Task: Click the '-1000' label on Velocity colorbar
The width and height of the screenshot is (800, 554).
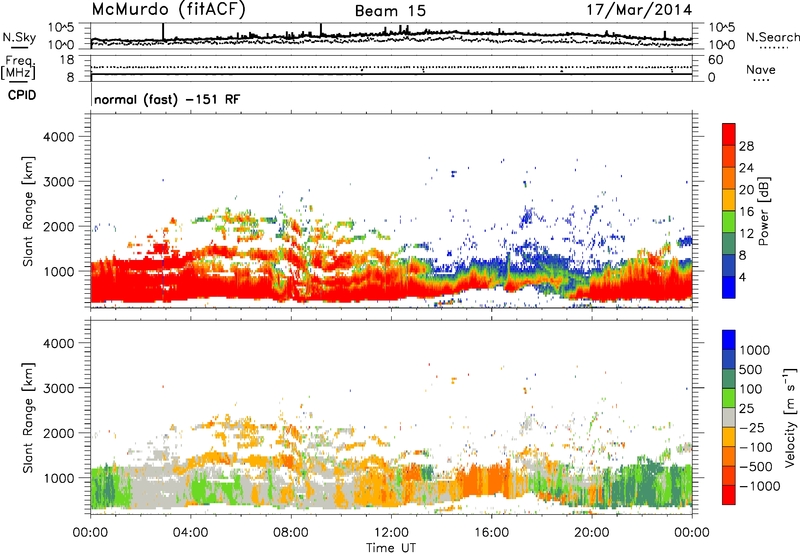Action: click(759, 486)
